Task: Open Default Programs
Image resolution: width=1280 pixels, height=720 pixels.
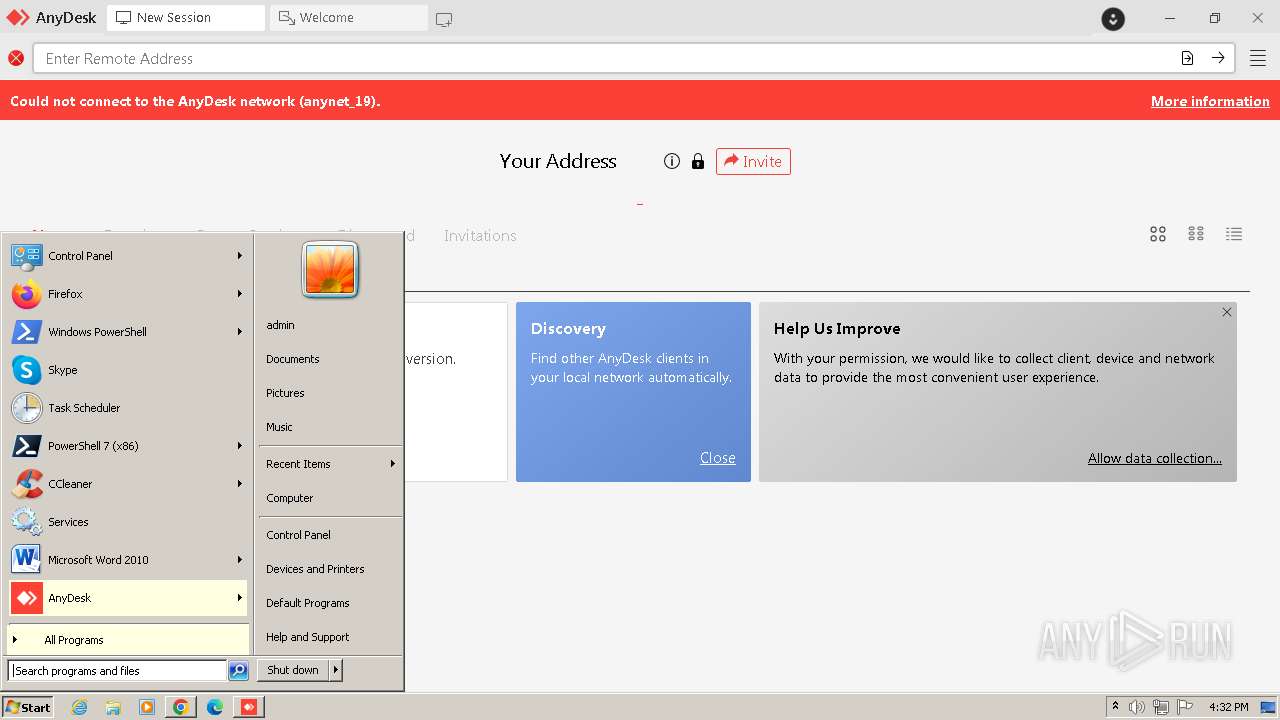Action: pos(330,603)
